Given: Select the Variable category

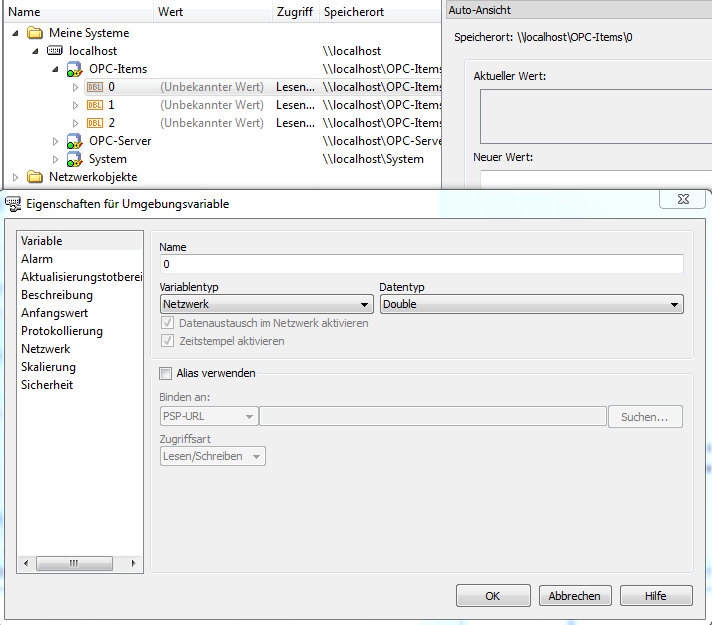Looking at the screenshot, I should click(x=80, y=241).
